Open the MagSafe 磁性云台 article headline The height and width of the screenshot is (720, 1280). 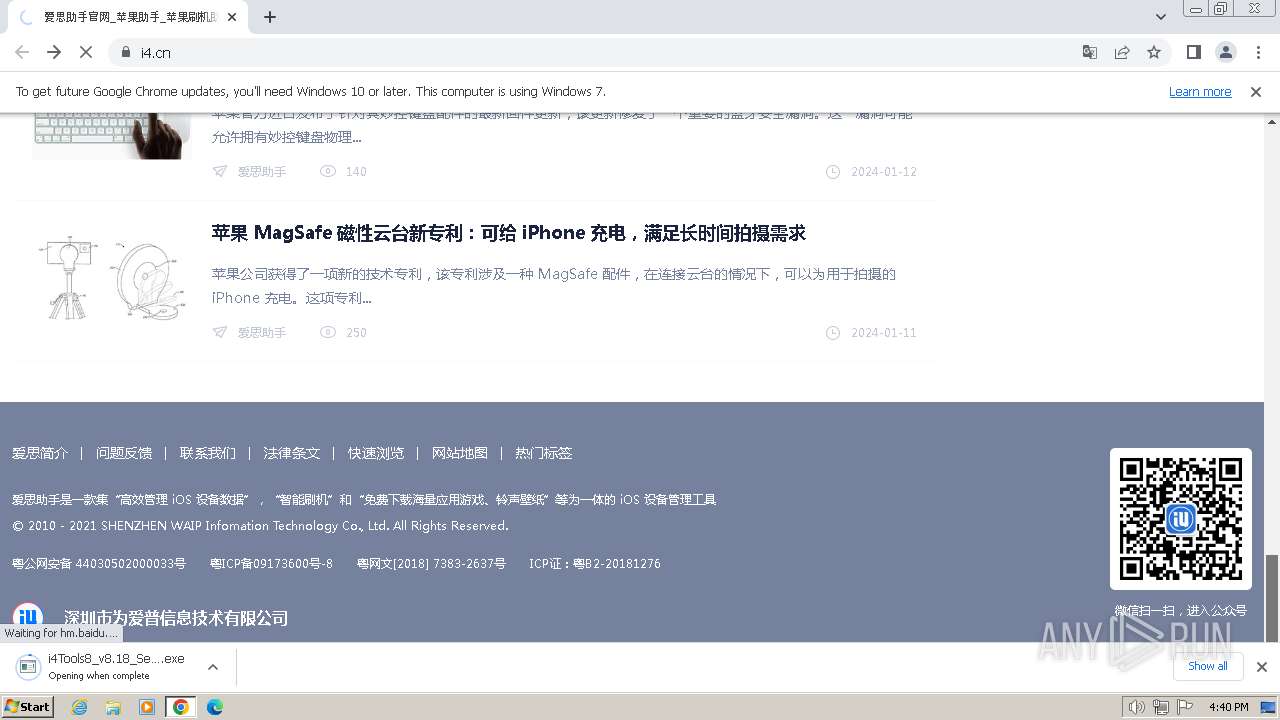pyautogui.click(x=508, y=233)
